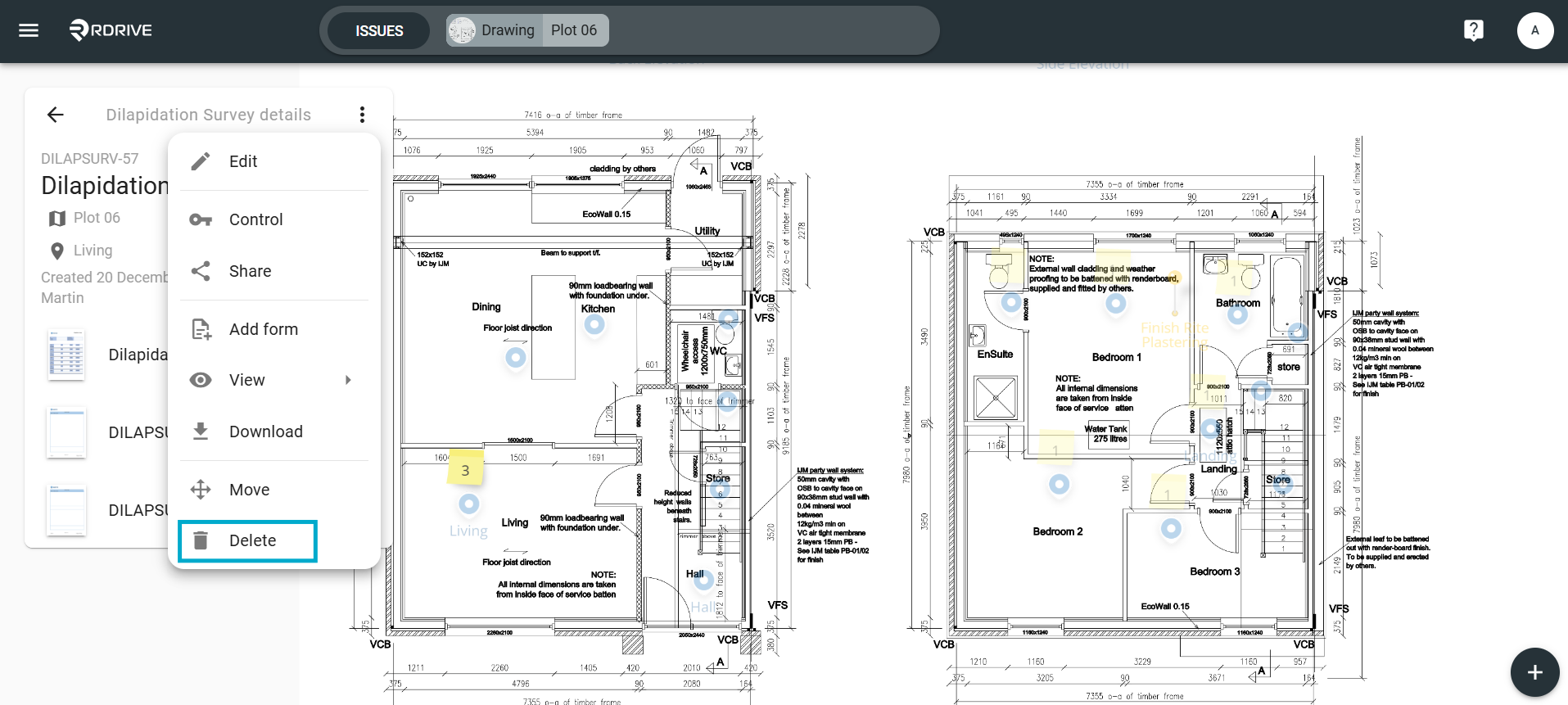This screenshot has width=1568, height=705.
Task: Open the hamburger navigation menu
Action: 29,30
